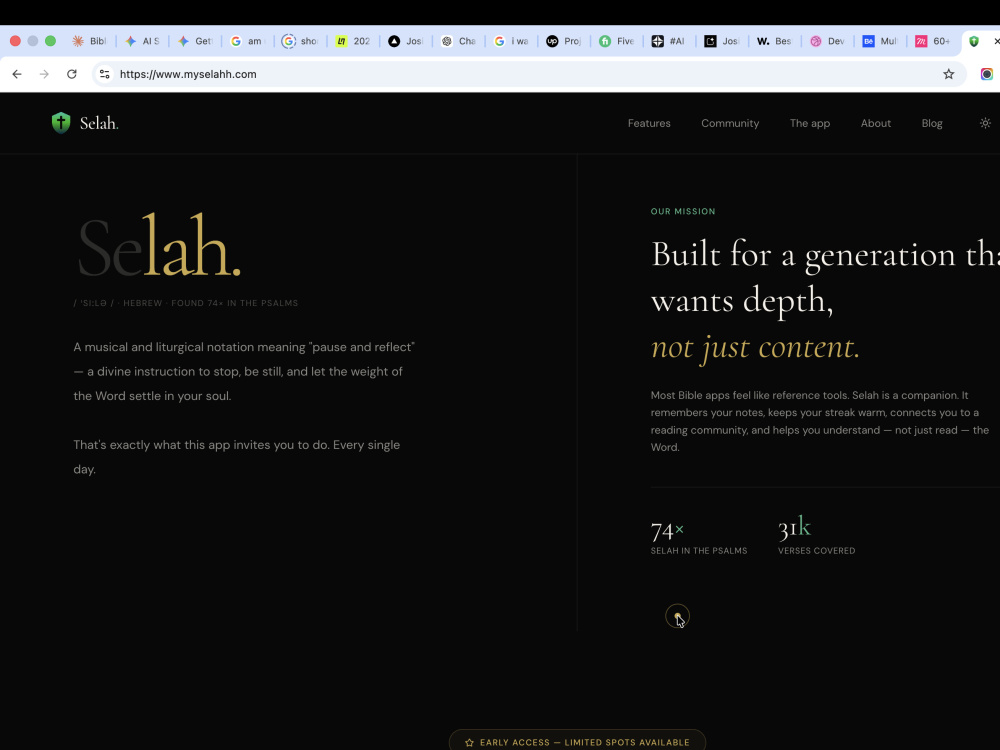Click the '74×' statistic
This screenshot has width=1000, height=750.
[x=667, y=531]
